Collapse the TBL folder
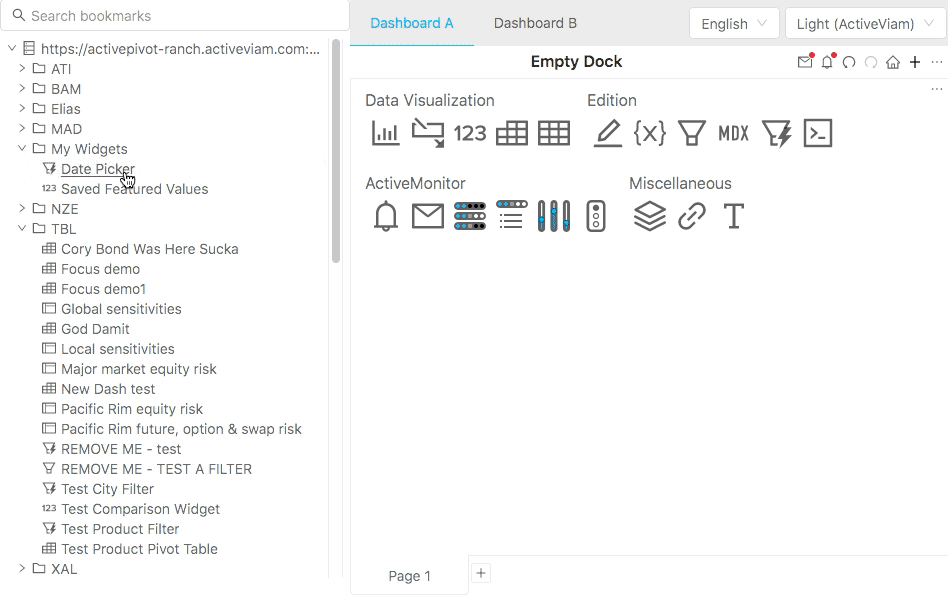The height and width of the screenshot is (598, 948). [x=22, y=228]
